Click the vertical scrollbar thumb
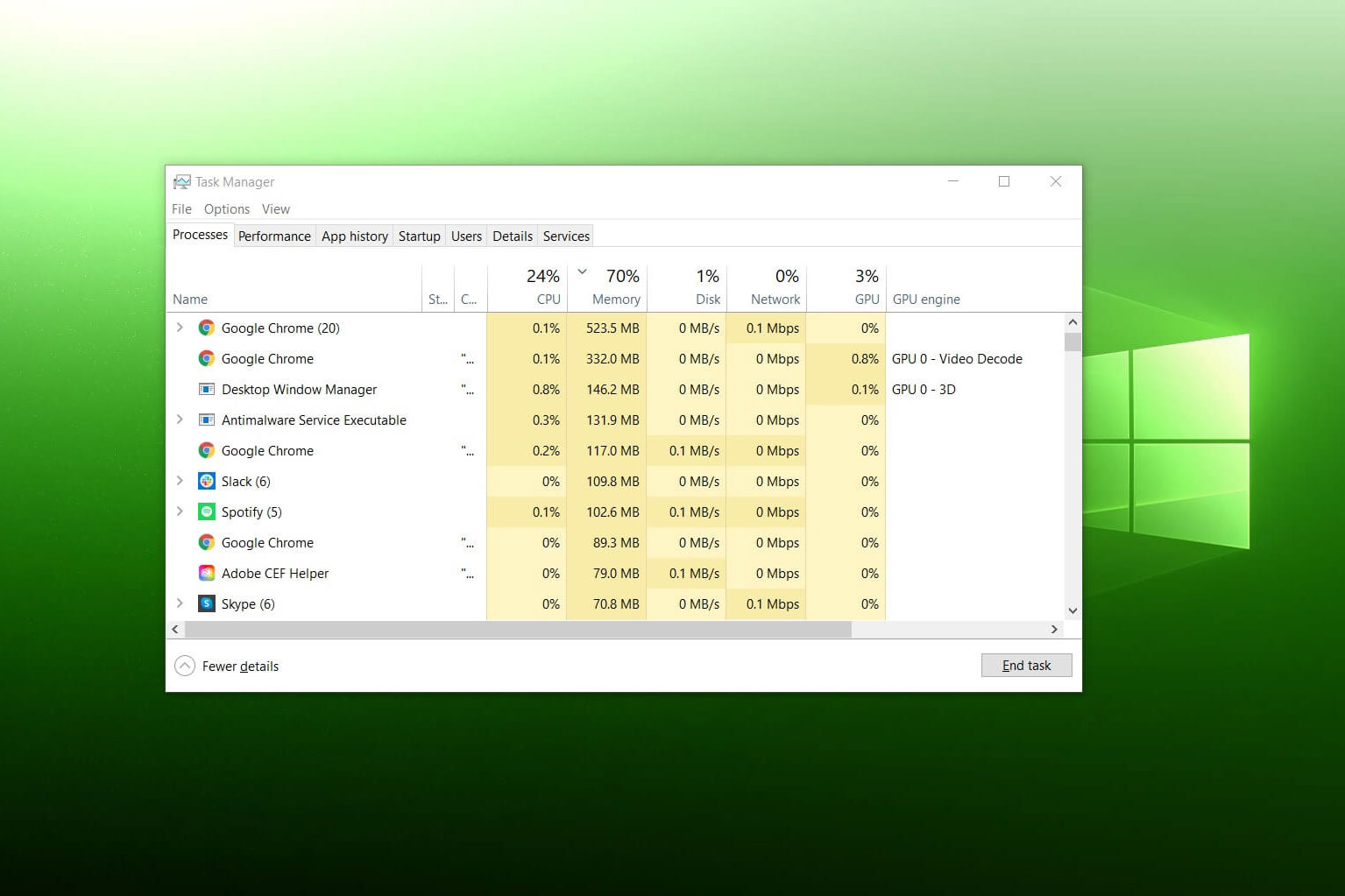This screenshot has height=896, width=1345. pyautogui.click(x=1072, y=342)
